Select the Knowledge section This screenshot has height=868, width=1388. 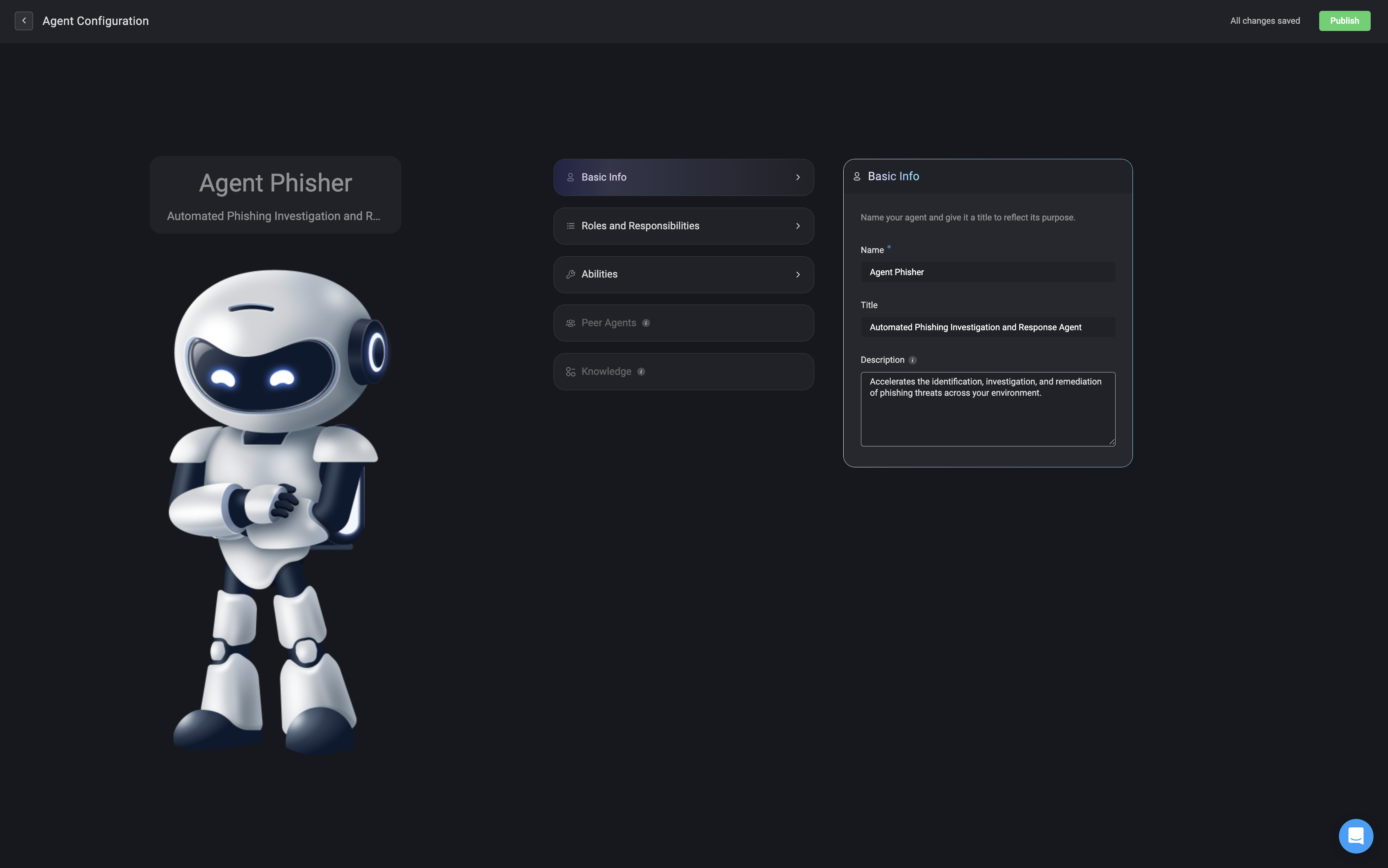[x=683, y=371]
